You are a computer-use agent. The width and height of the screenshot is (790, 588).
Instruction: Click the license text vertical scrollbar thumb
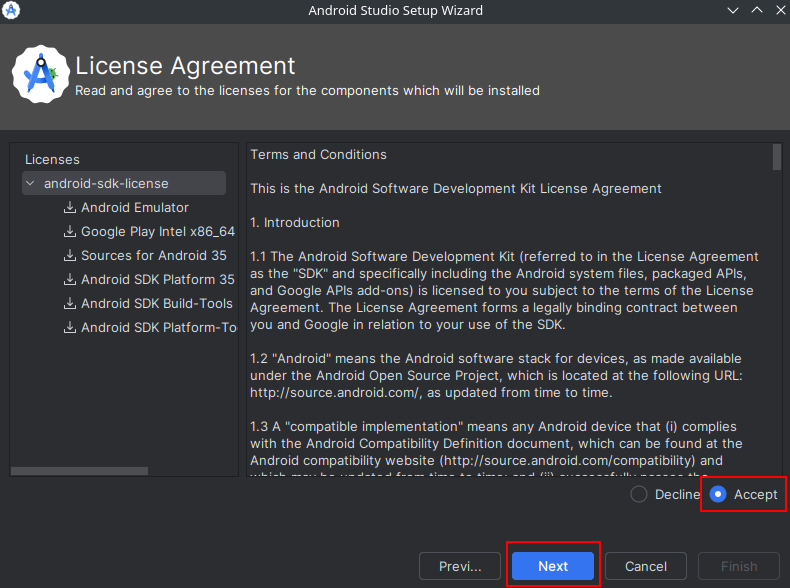(x=777, y=157)
